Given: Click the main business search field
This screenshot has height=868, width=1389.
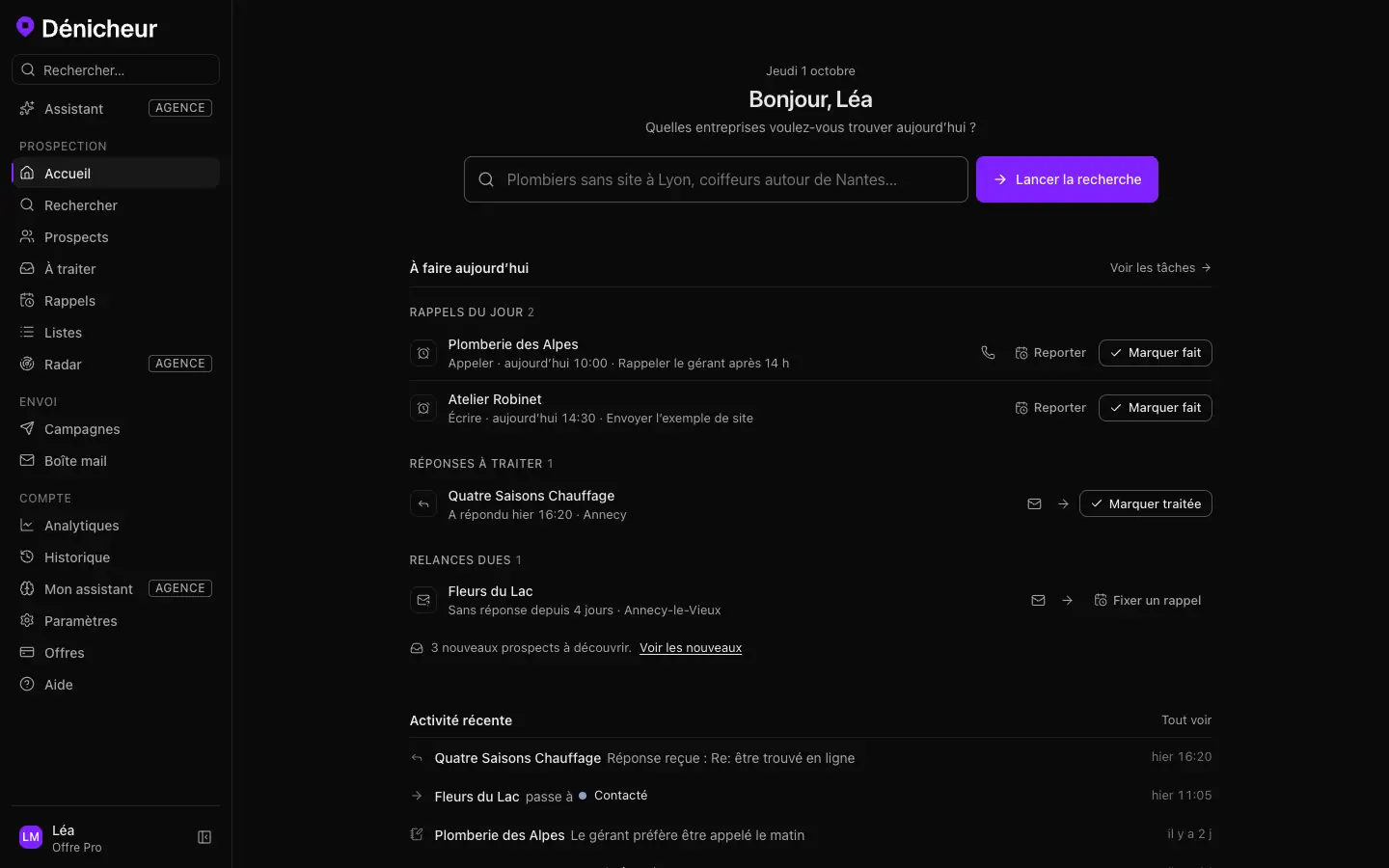Looking at the screenshot, I should pyautogui.click(x=716, y=179).
